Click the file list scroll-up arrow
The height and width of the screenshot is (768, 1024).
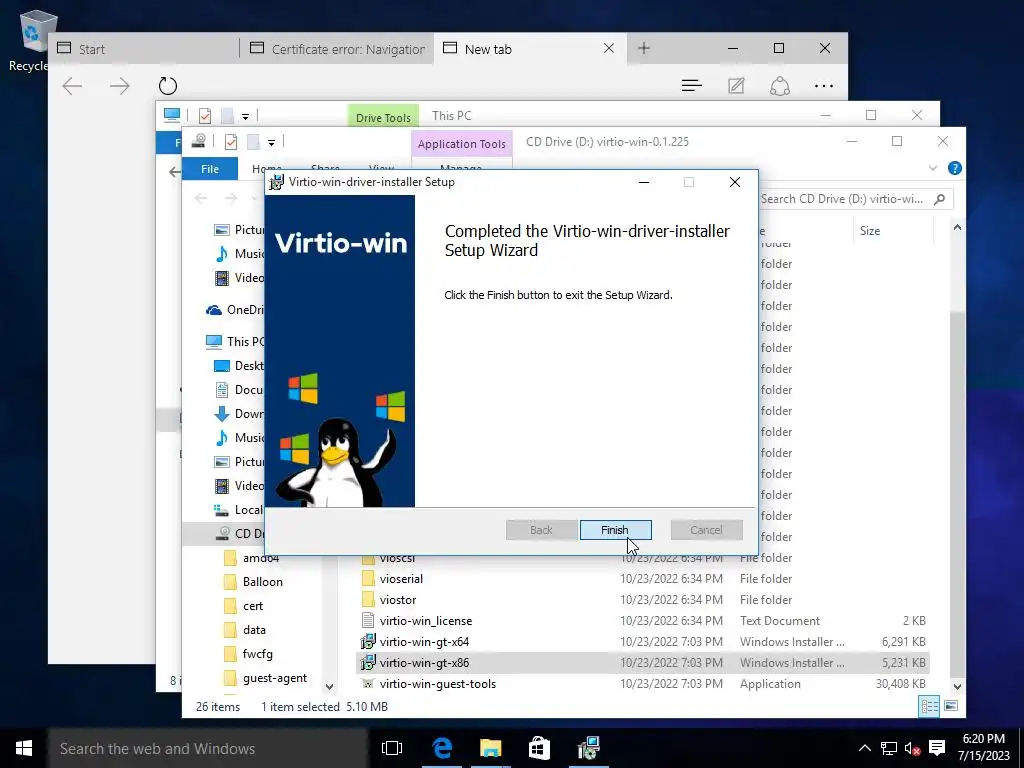pyautogui.click(x=957, y=227)
